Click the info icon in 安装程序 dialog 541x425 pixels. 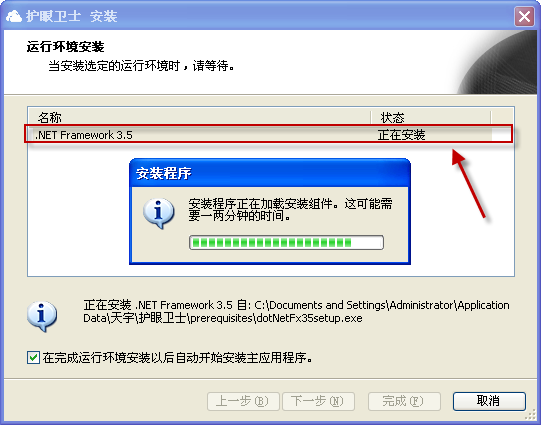point(159,213)
